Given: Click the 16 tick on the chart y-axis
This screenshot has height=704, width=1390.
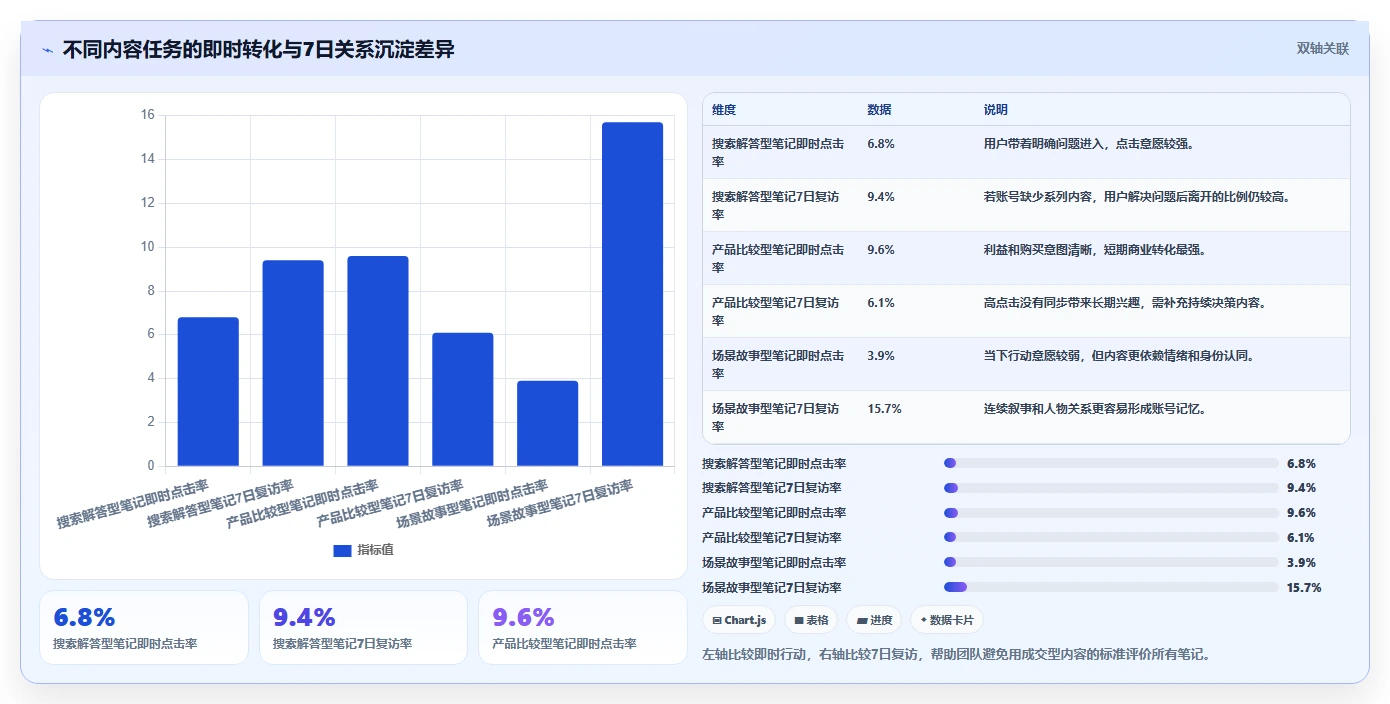Looking at the screenshot, I should pos(147,115).
